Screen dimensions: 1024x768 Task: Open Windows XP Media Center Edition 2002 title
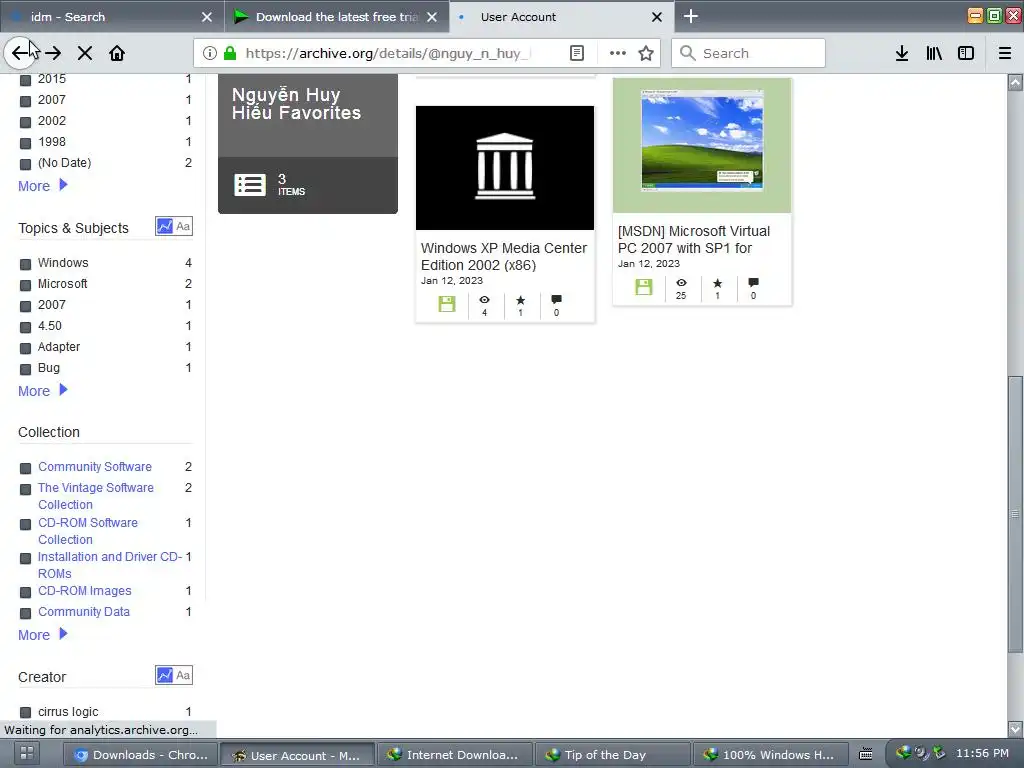[x=504, y=257]
